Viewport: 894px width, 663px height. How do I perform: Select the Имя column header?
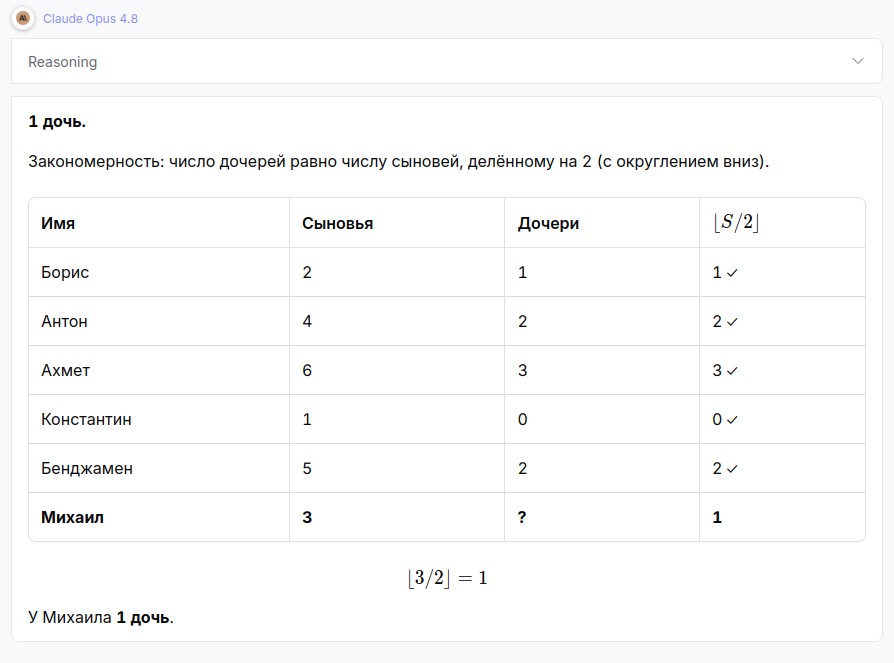pyautogui.click(x=159, y=223)
